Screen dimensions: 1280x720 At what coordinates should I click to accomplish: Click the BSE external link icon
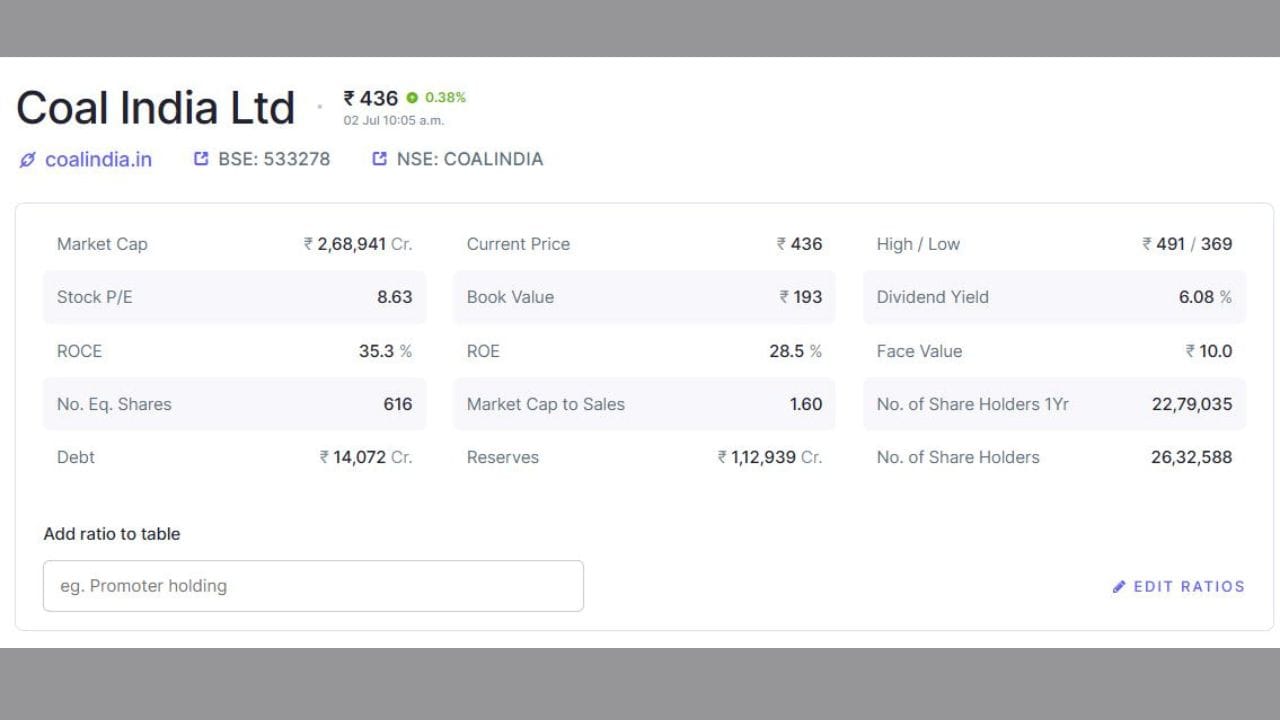tap(201, 159)
